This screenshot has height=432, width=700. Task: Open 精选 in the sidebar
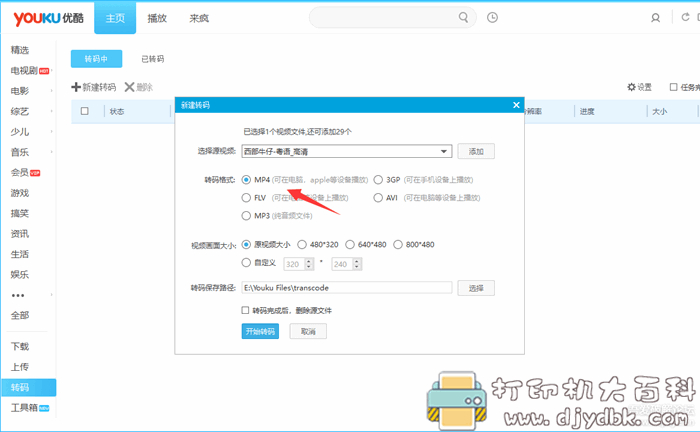pos(20,50)
